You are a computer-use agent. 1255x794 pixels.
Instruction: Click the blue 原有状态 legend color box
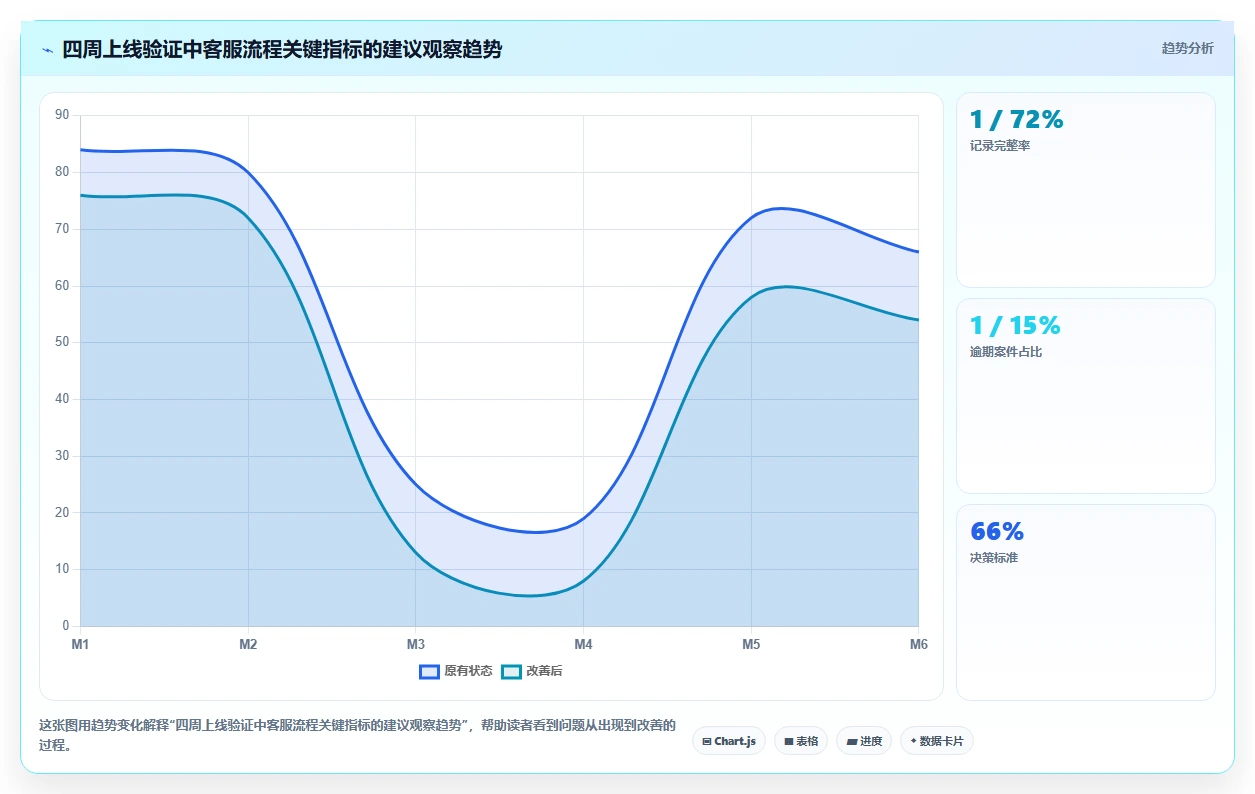click(x=430, y=671)
